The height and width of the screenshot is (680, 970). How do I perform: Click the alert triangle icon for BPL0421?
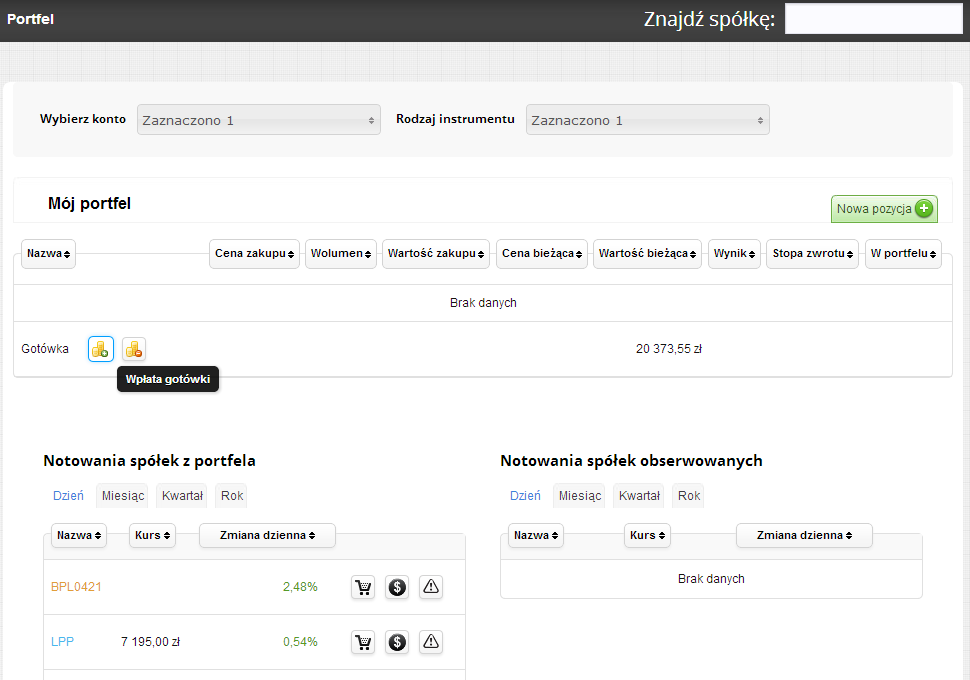point(431,587)
